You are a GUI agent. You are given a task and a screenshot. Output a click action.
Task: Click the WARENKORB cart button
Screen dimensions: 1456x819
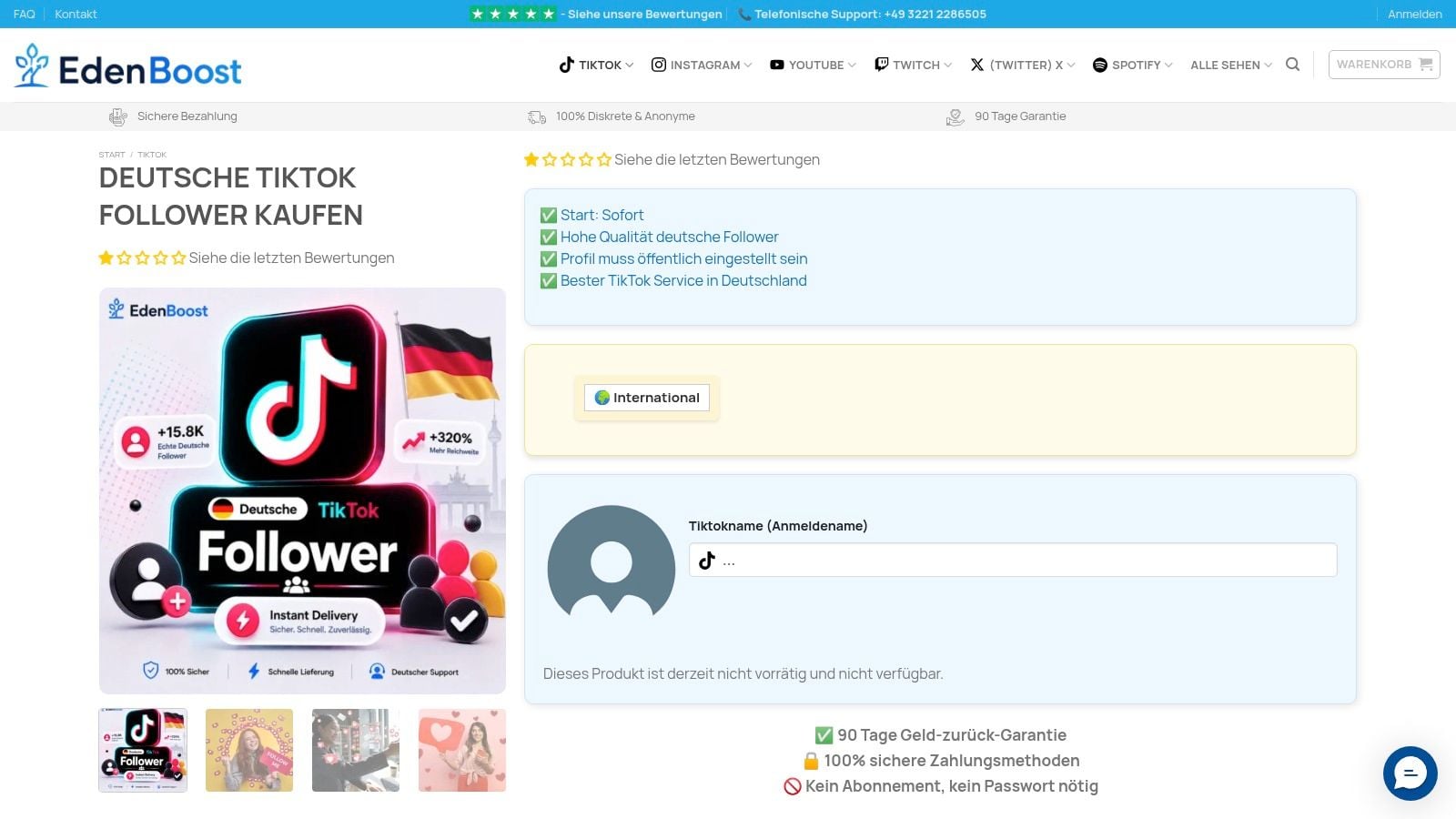(1384, 65)
